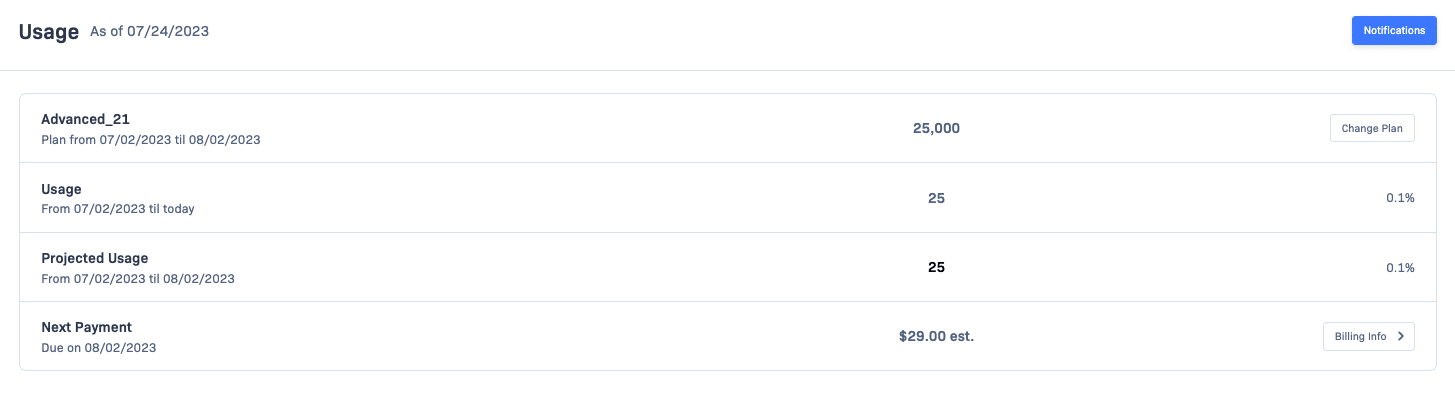Click the plan period text under Advanced_21

click(x=150, y=140)
